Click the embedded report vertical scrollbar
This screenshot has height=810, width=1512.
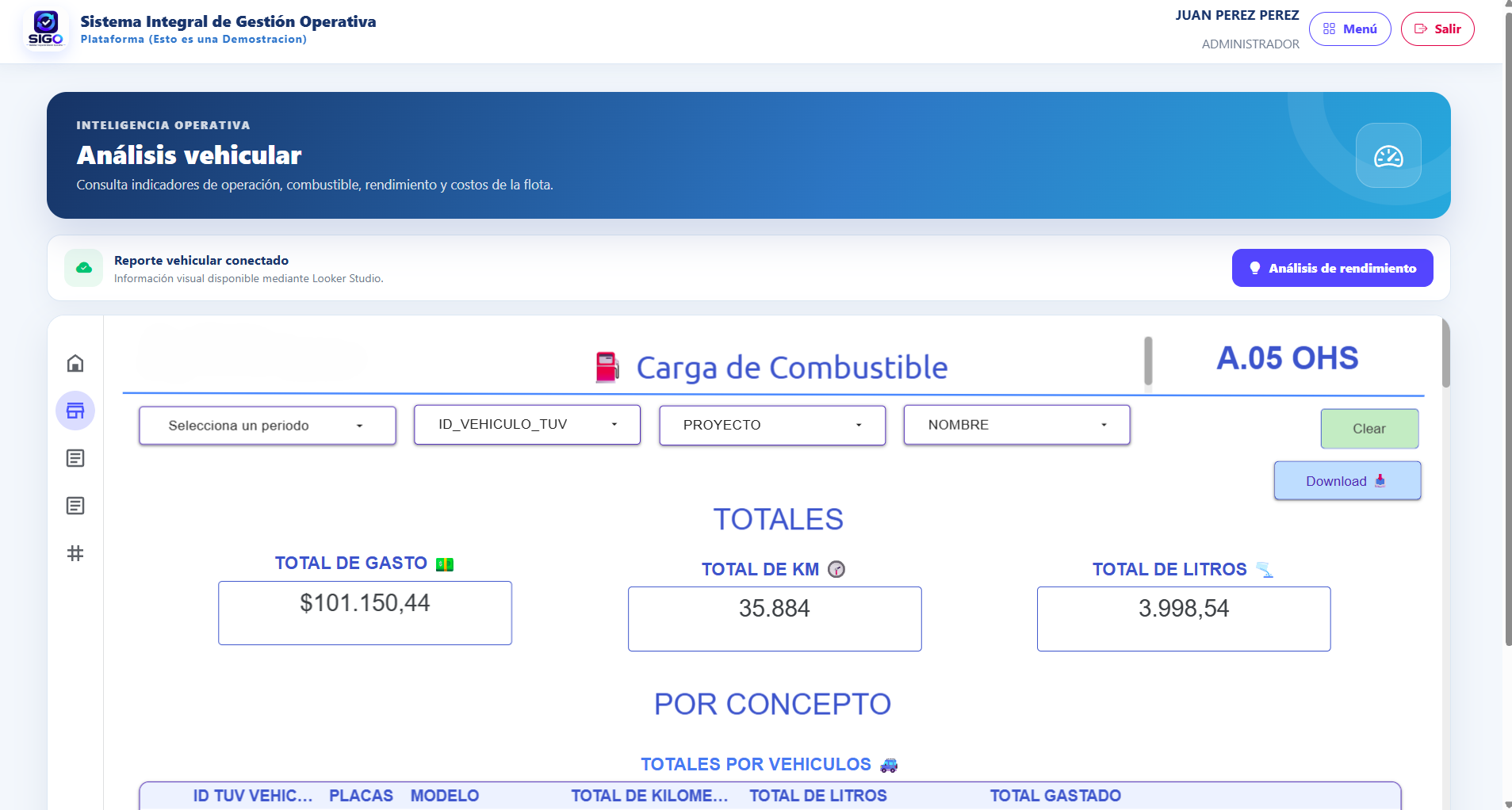coord(1446,354)
